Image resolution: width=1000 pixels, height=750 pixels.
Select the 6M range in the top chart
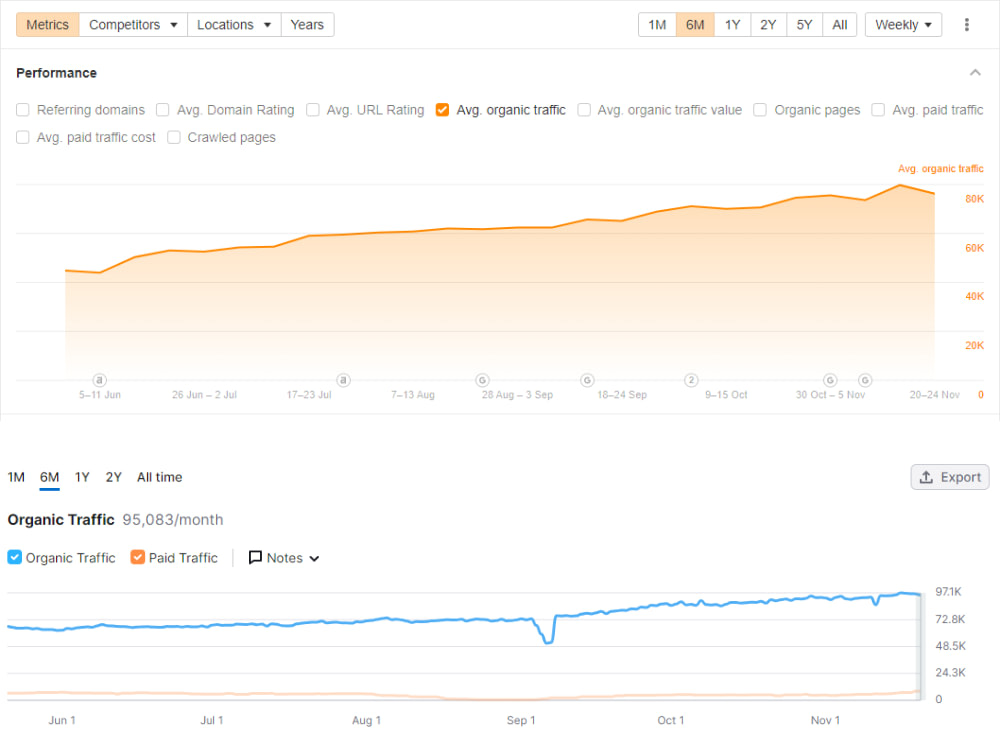[x=695, y=25]
